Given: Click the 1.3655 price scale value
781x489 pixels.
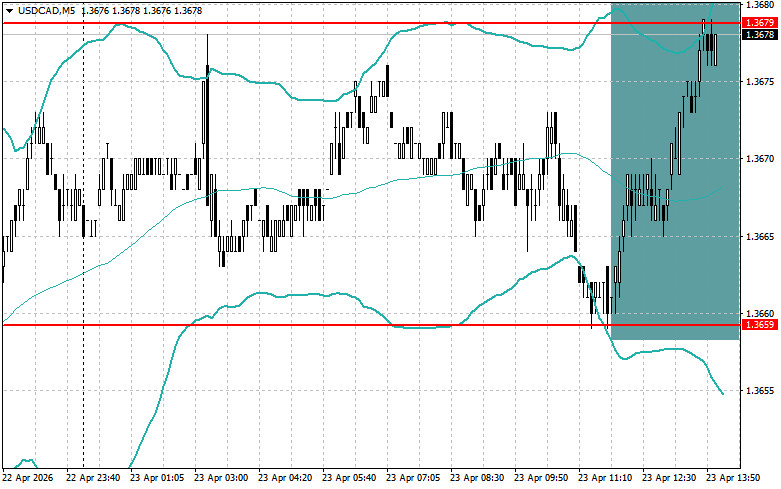Looking at the screenshot, I should coord(760,390).
